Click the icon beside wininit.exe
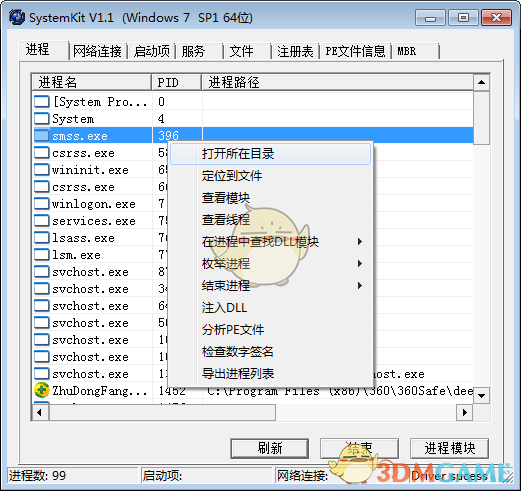Viewport: 521px width, 491px height. coord(42,169)
